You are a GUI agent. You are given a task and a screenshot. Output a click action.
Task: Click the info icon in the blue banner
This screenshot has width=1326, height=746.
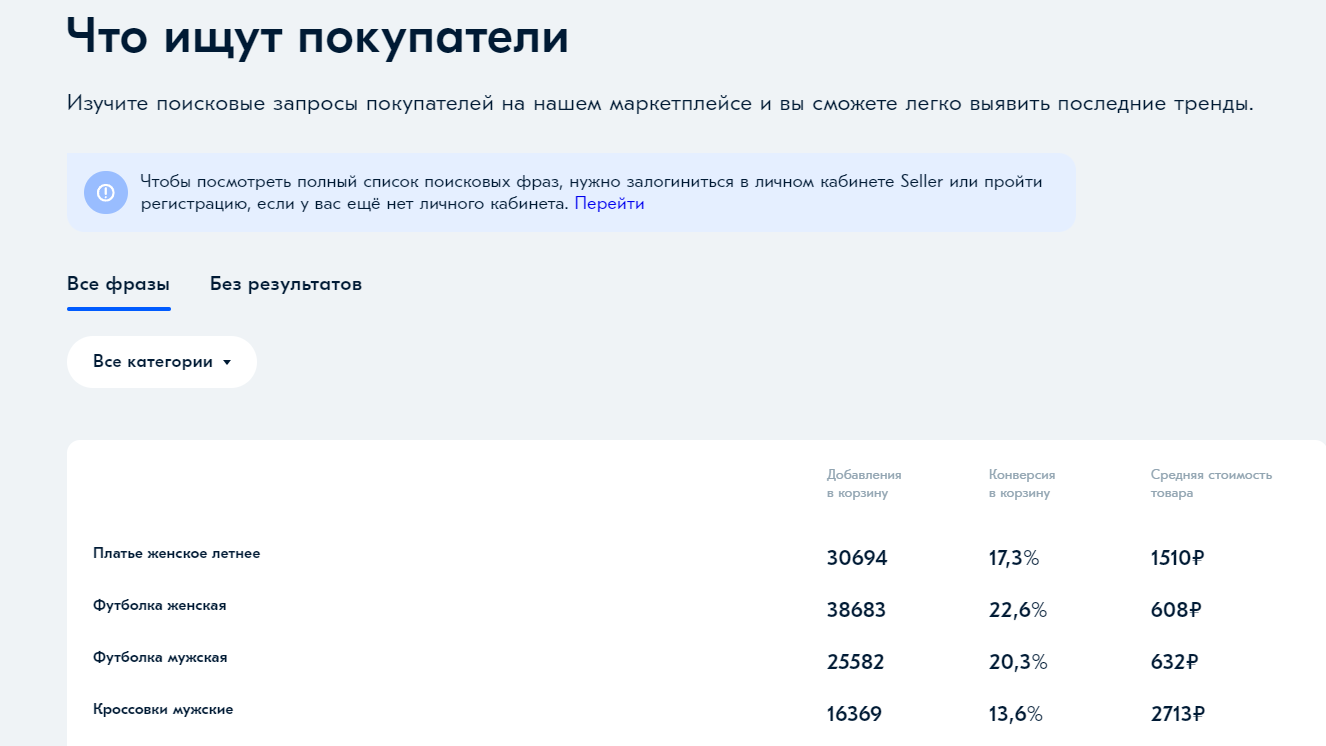pyautogui.click(x=106, y=193)
